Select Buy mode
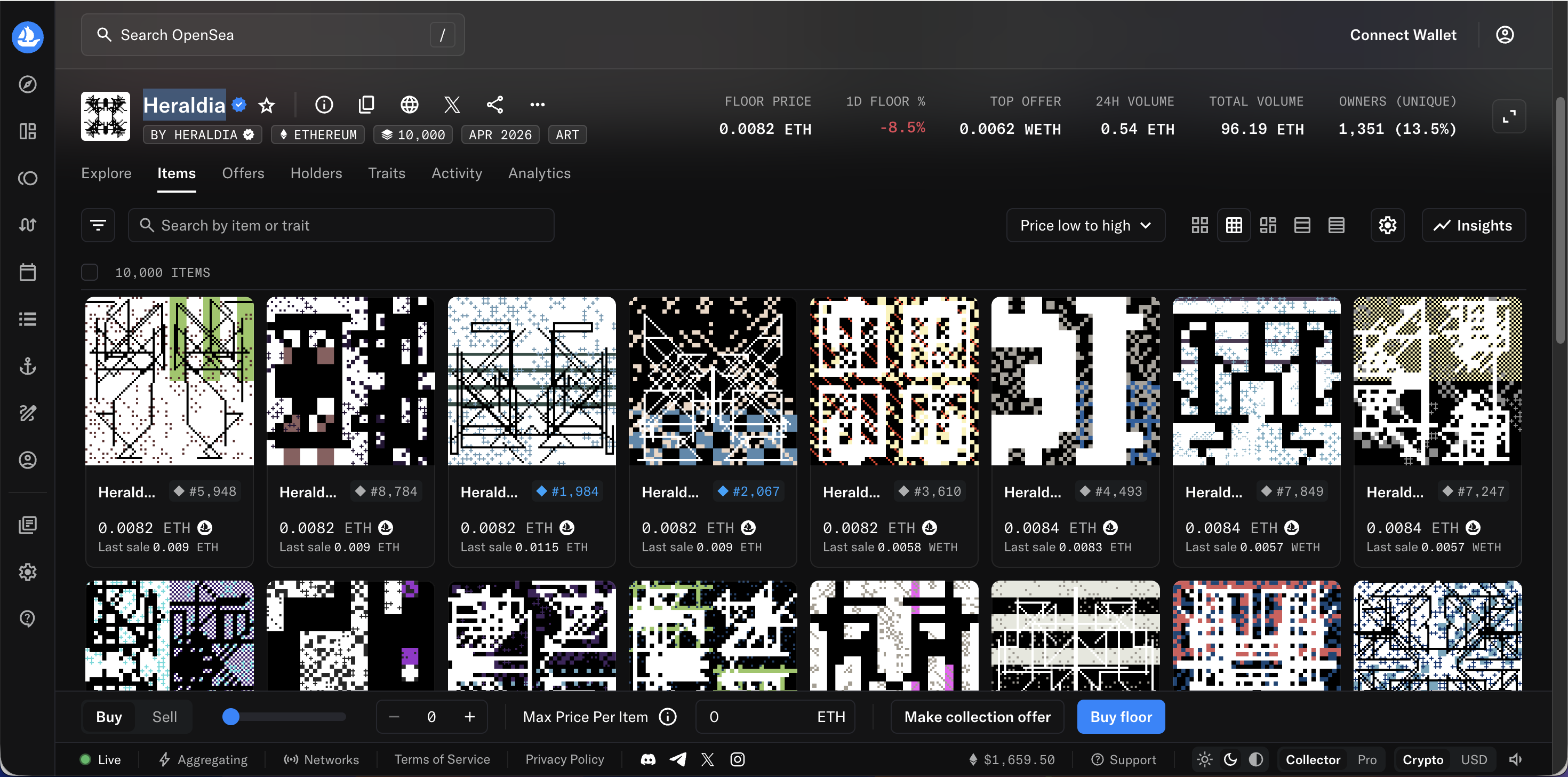Screen dimensions: 1568x777 coord(109,717)
